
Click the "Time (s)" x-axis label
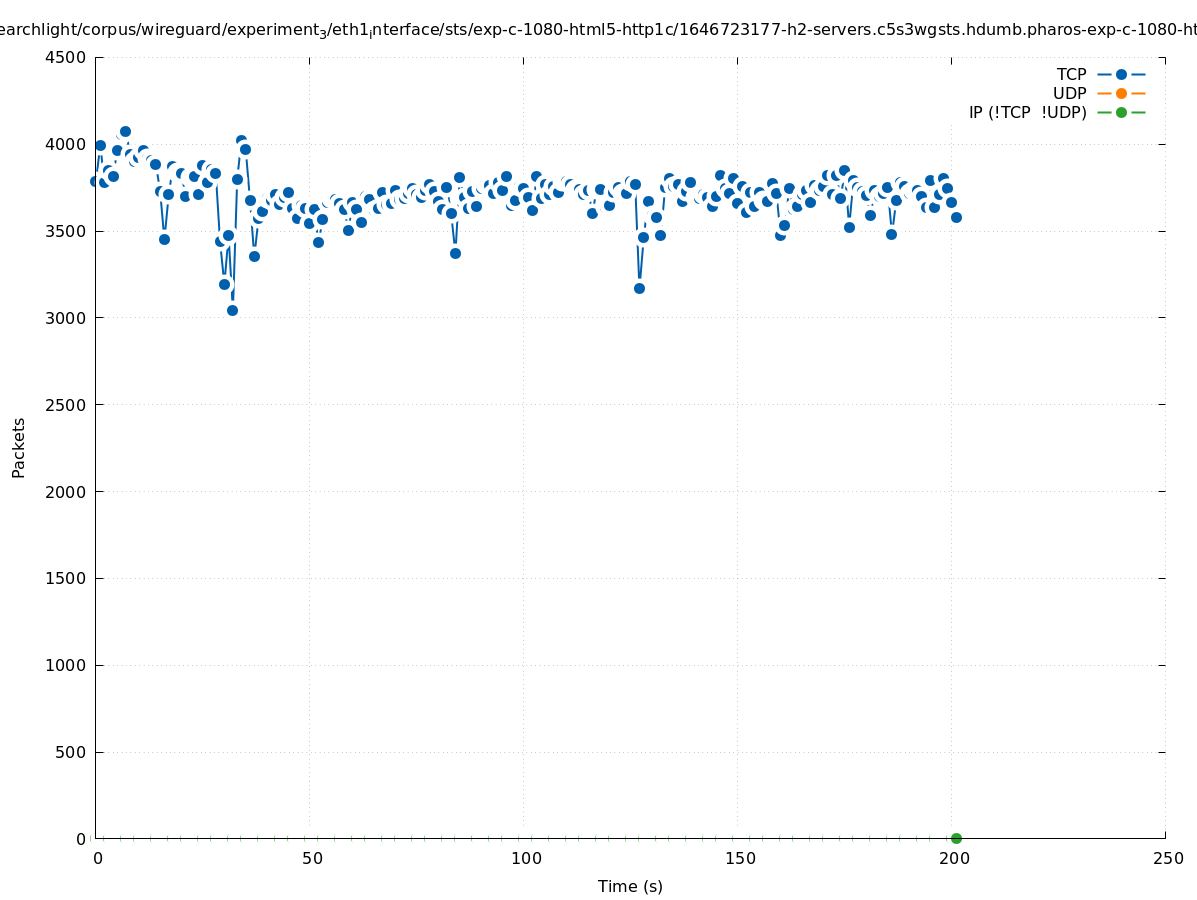pos(630,886)
